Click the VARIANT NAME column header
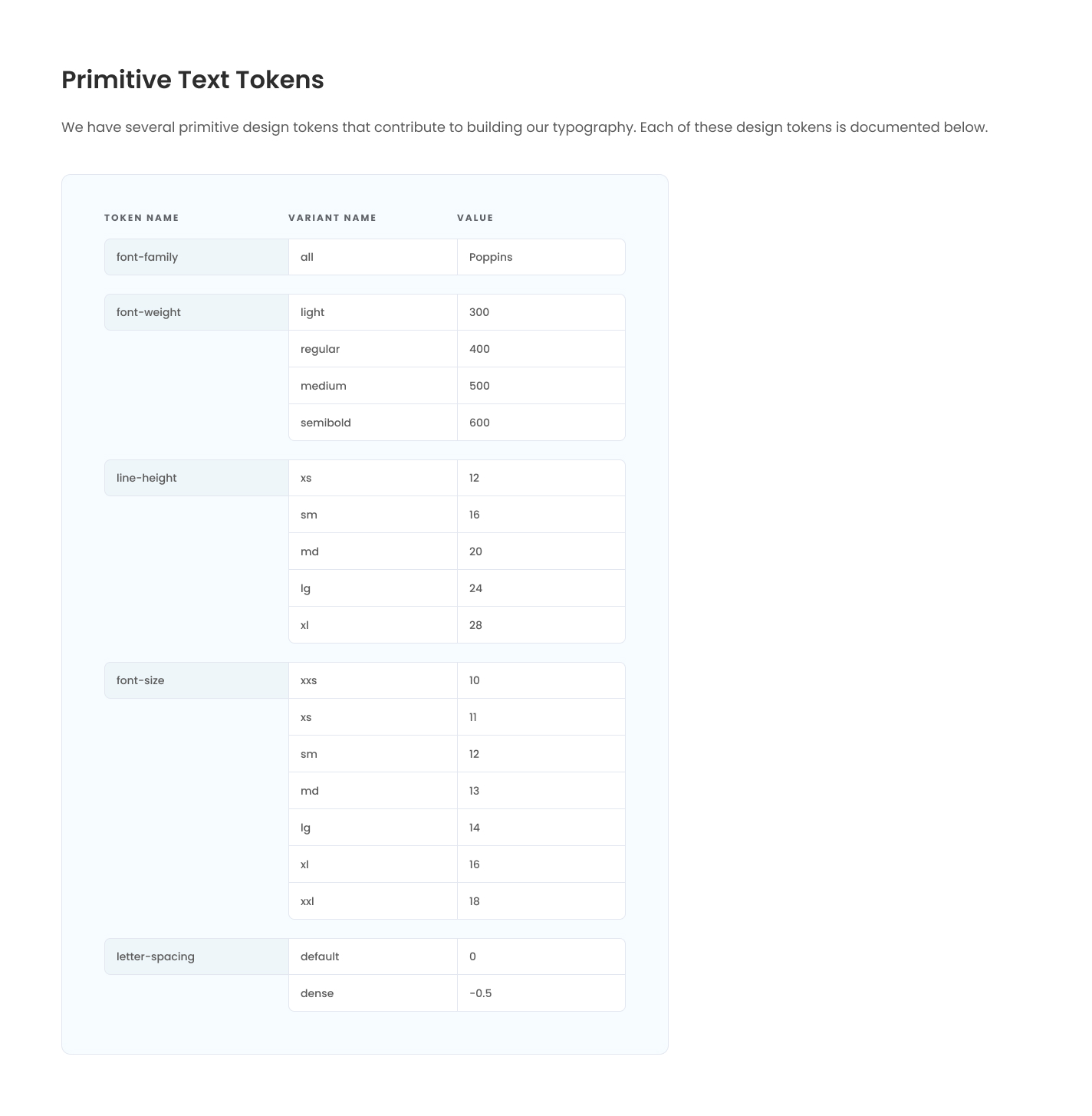The height and width of the screenshot is (1116, 1092). [x=333, y=218]
